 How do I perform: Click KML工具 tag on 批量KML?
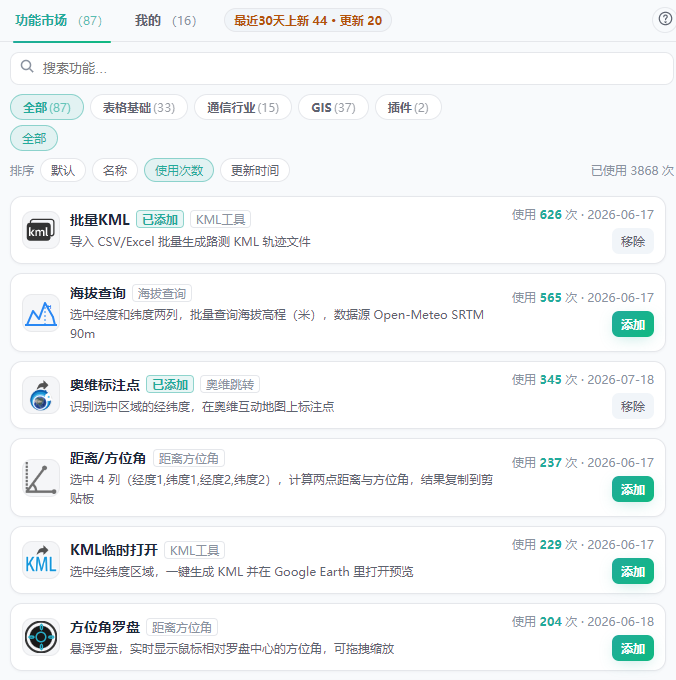[x=220, y=219]
